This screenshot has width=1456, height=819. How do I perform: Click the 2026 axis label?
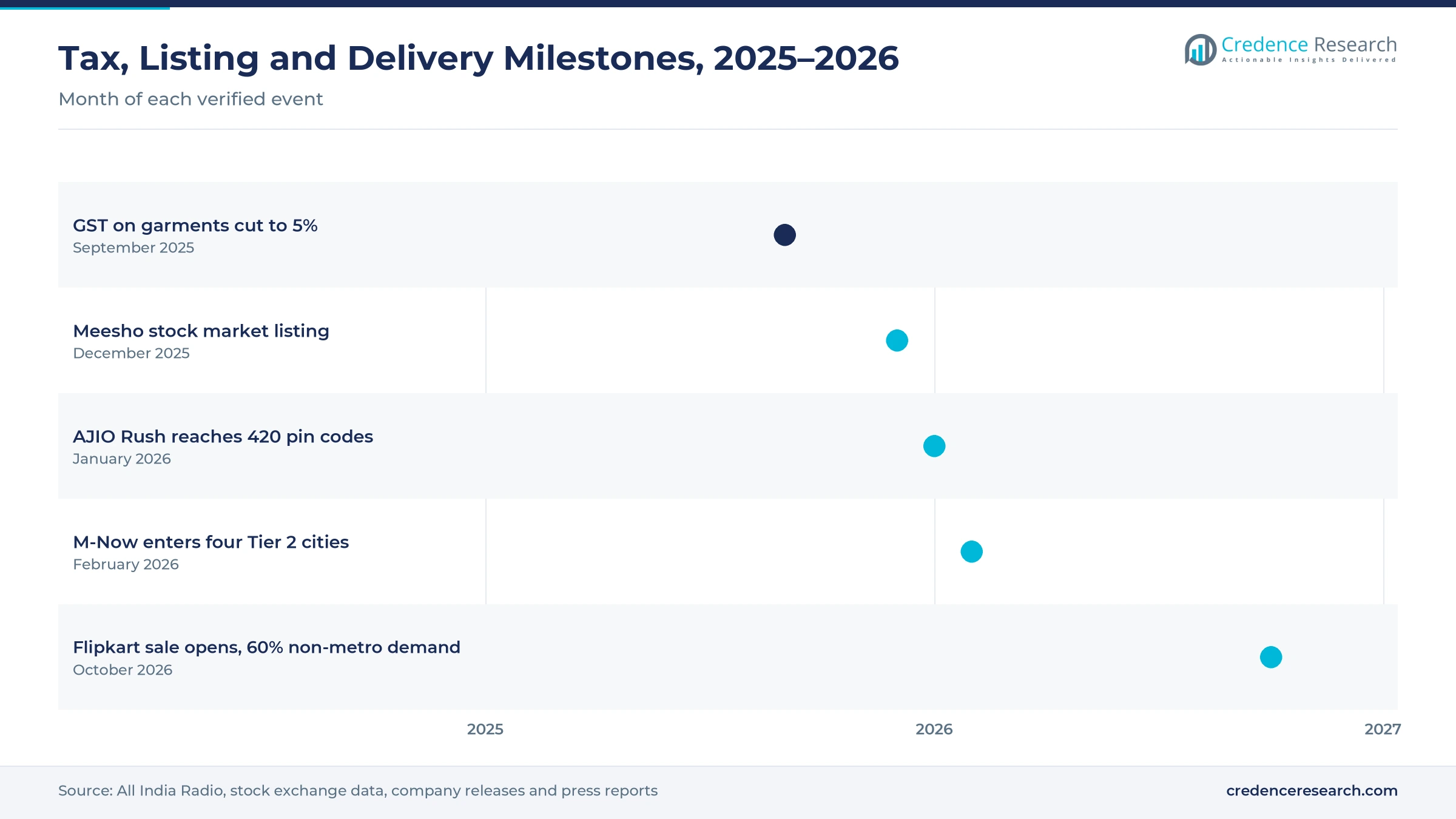[x=934, y=729]
